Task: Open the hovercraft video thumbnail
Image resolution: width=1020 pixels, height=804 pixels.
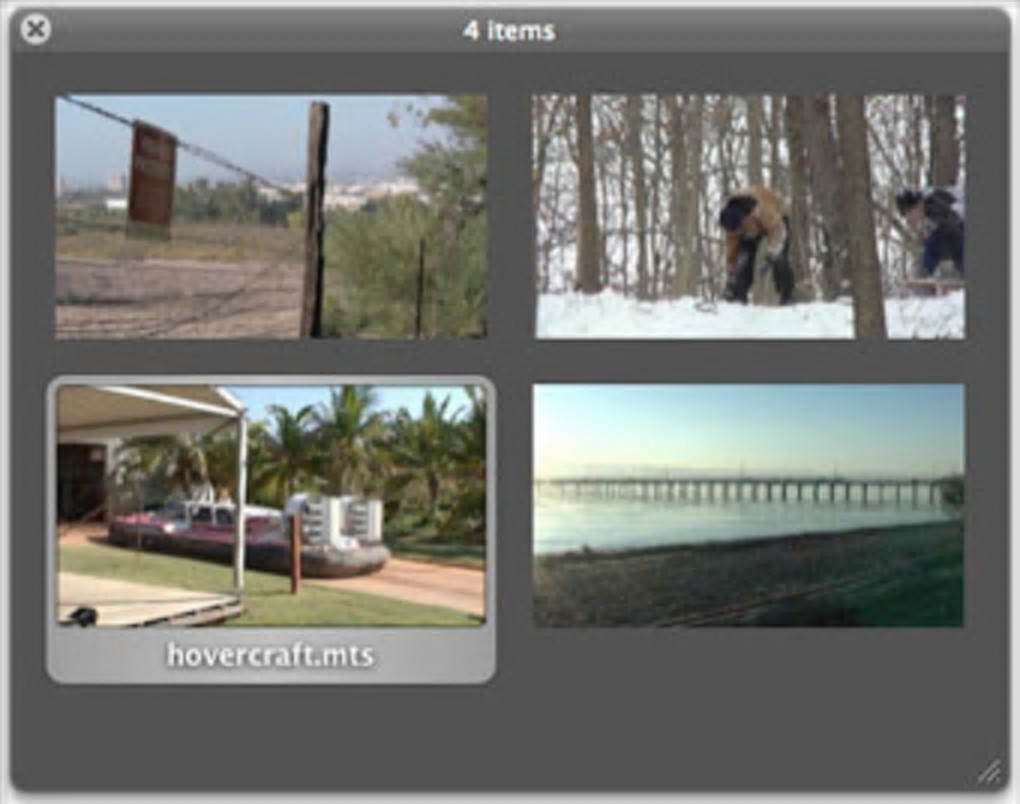Action: pos(271,505)
